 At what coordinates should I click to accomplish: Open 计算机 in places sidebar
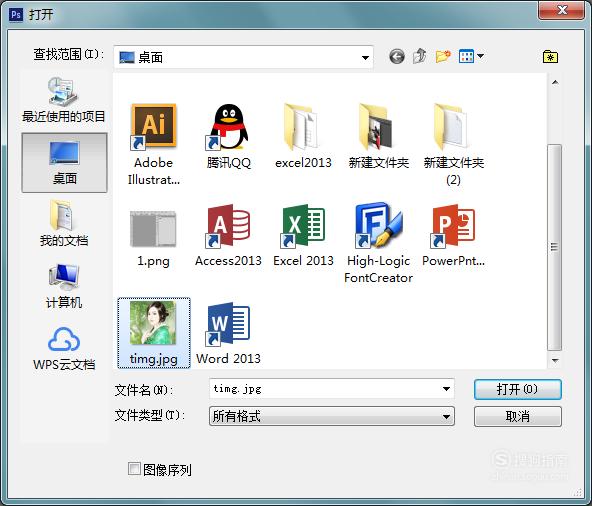click(64, 286)
